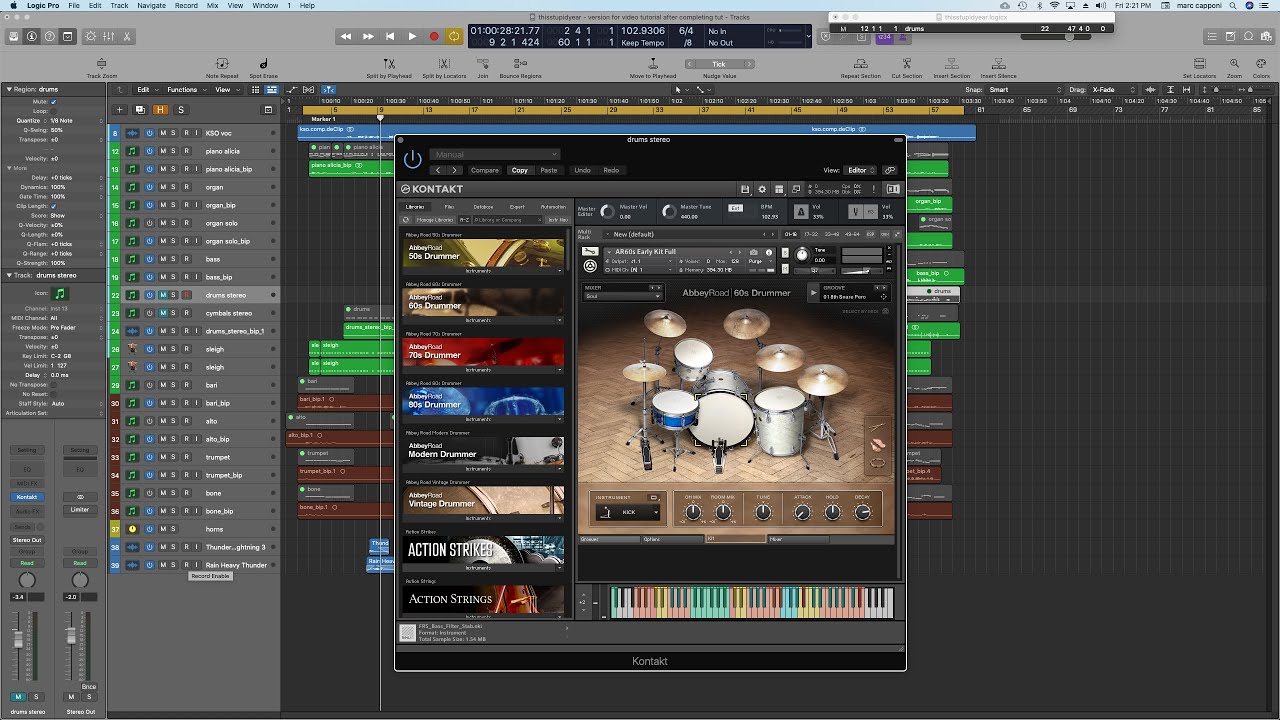The width and height of the screenshot is (1280, 720).
Task: Click Kontakt slot in channel strip
Action: click(27, 497)
